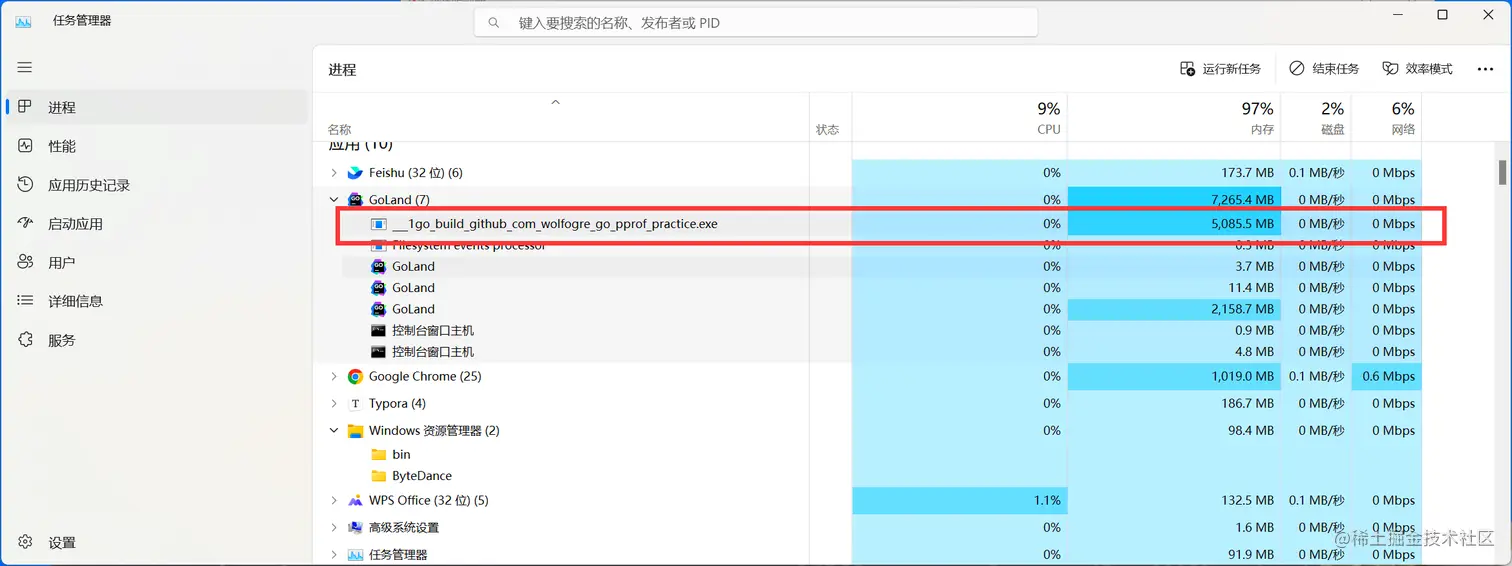Click the Feishu app icon
This screenshot has height=566, width=1512.
(x=355, y=173)
